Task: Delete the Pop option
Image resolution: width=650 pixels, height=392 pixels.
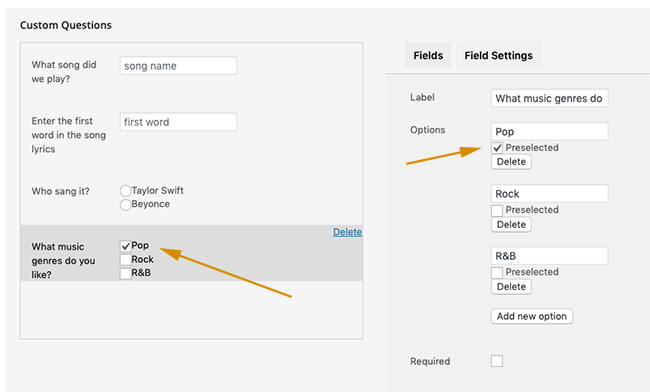Action: coord(511,162)
